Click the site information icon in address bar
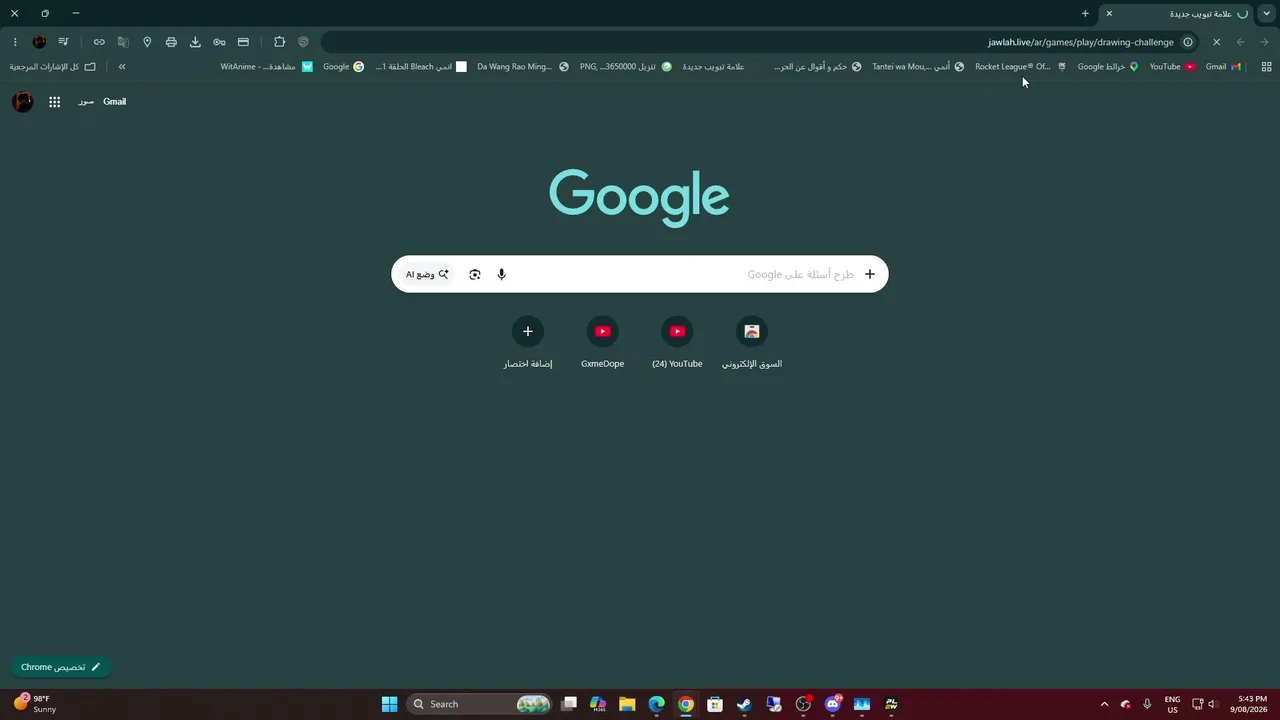Screen dimensions: 1280x720 (x=1188, y=42)
